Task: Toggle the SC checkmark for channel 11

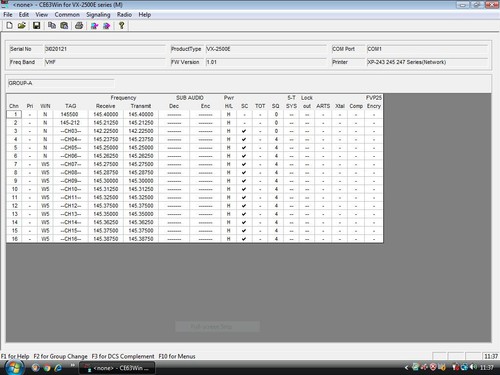Action: [x=244, y=197]
